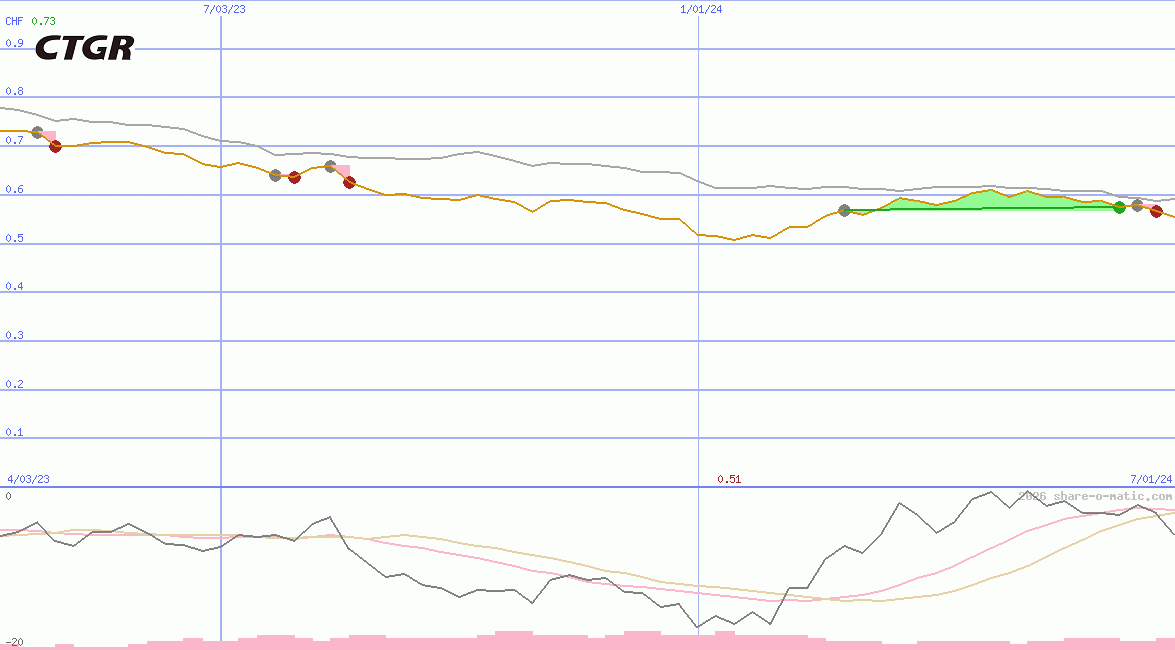Click the red sell dot near 7/03/23

point(294,177)
